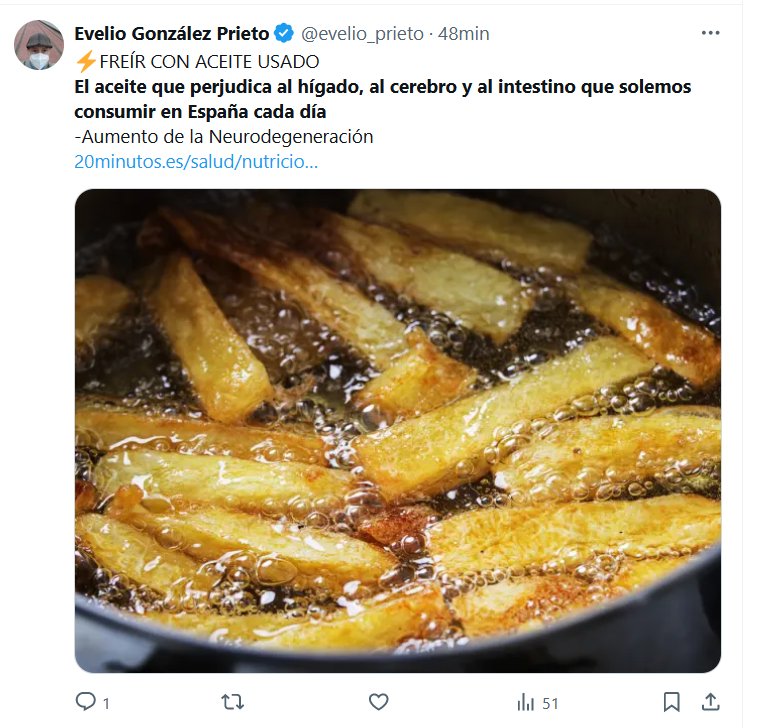Click the 51 views count

550,703
